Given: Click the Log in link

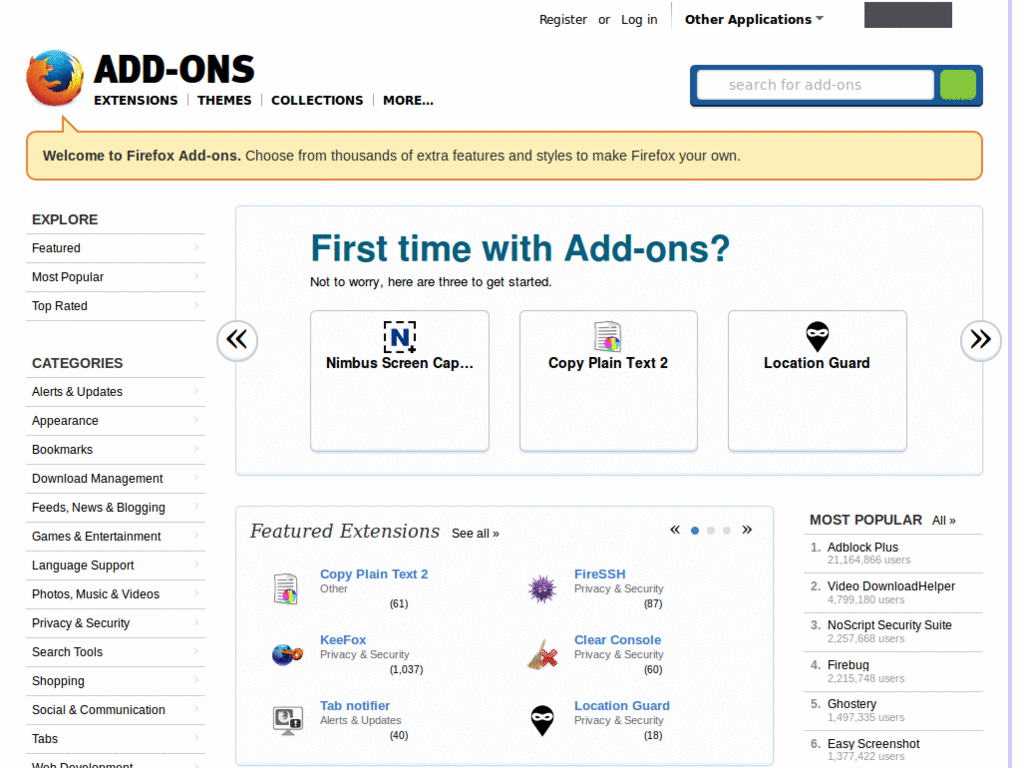Looking at the screenshot, I should tap(639, 19).
